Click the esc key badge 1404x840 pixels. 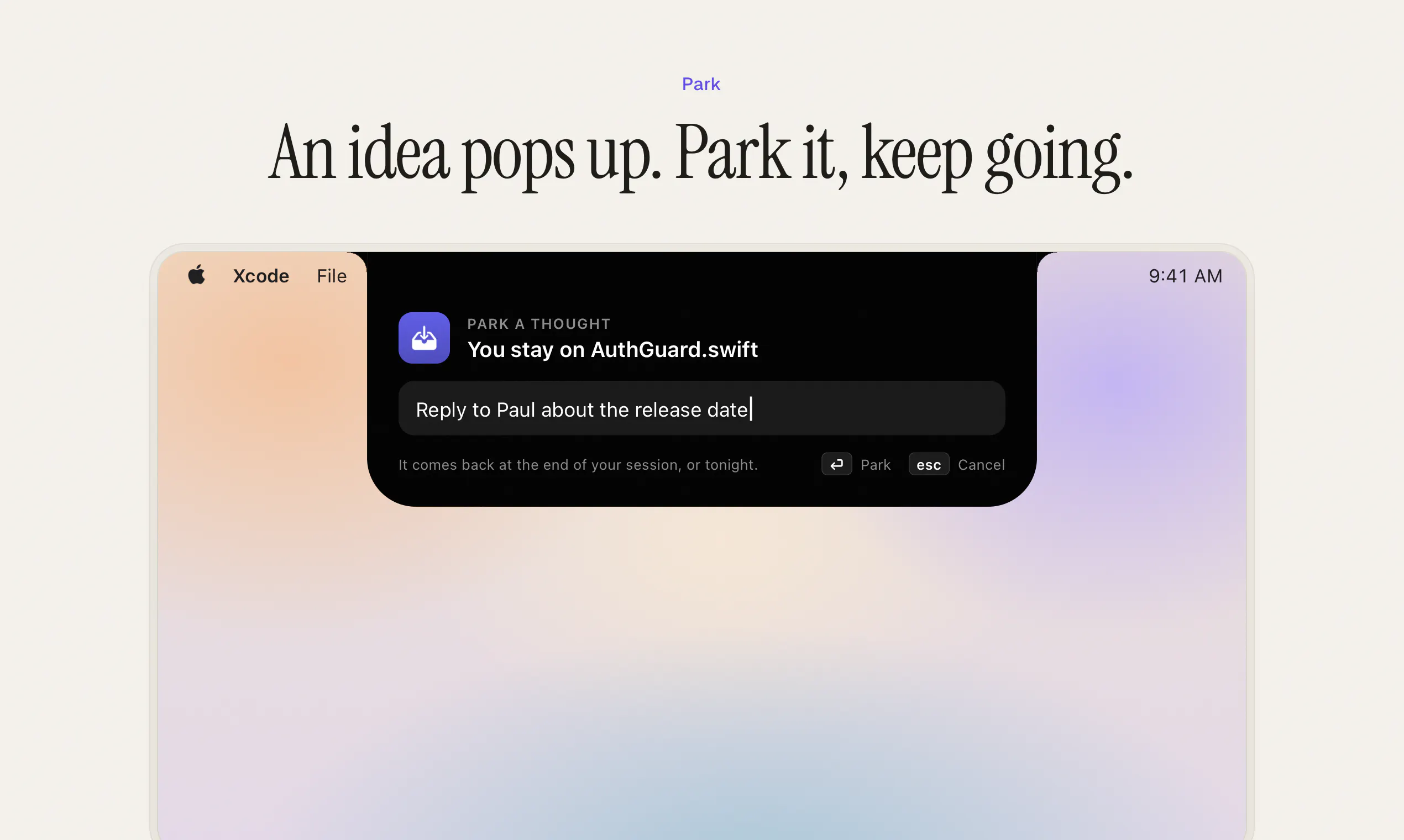(929, 464)
